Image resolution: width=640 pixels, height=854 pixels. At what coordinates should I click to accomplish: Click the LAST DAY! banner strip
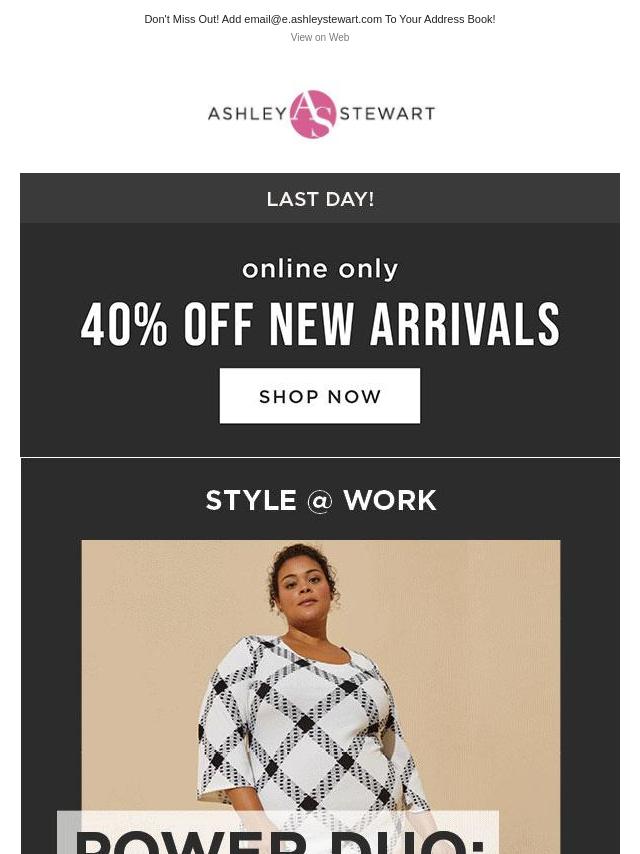coord(320,199)
